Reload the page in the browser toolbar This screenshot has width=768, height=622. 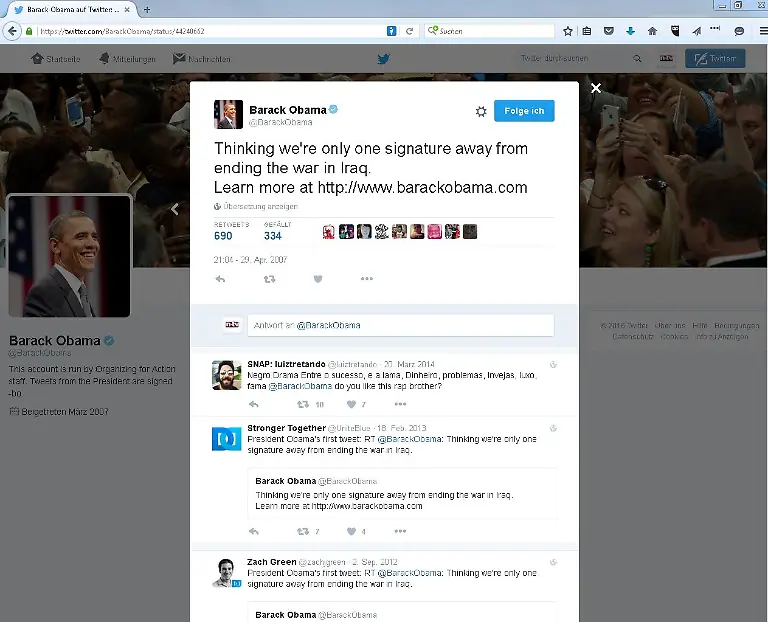pyautogui.click(x=410, y=31)
